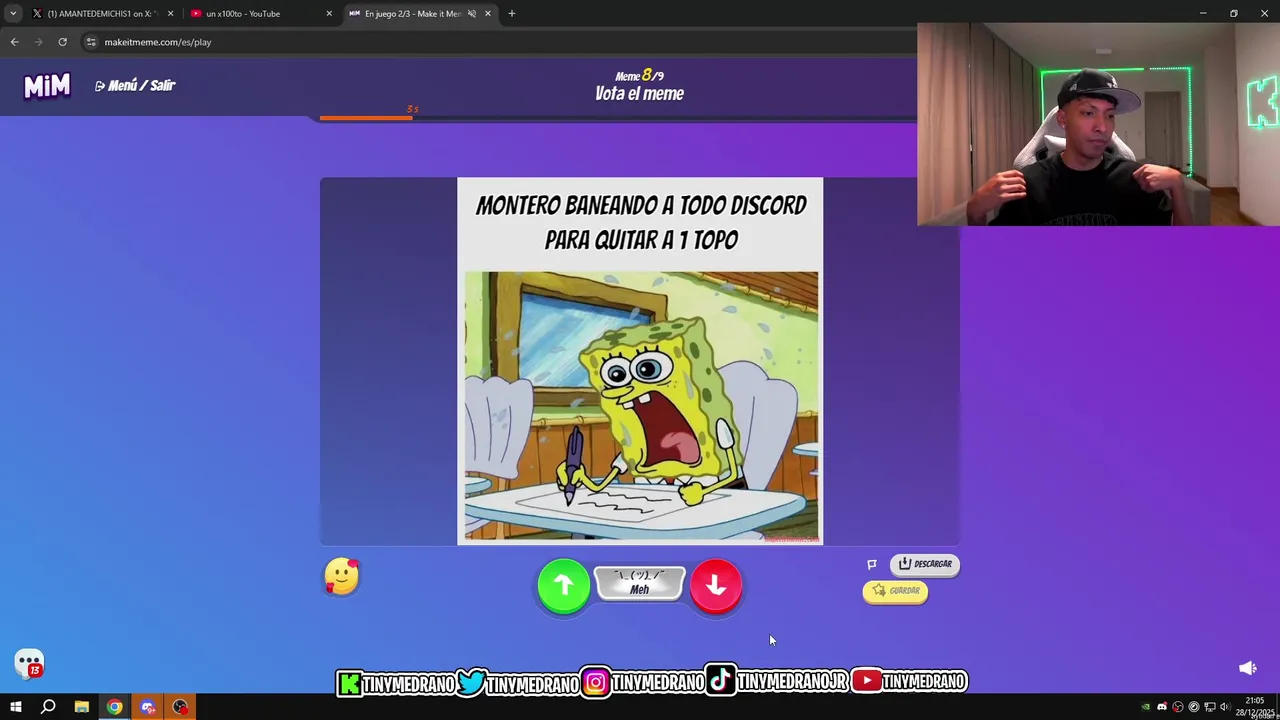1280x720 pixels.
Task: Downvote the meme with red arrow
Action: pyautogui.click(x=716, y=585)
